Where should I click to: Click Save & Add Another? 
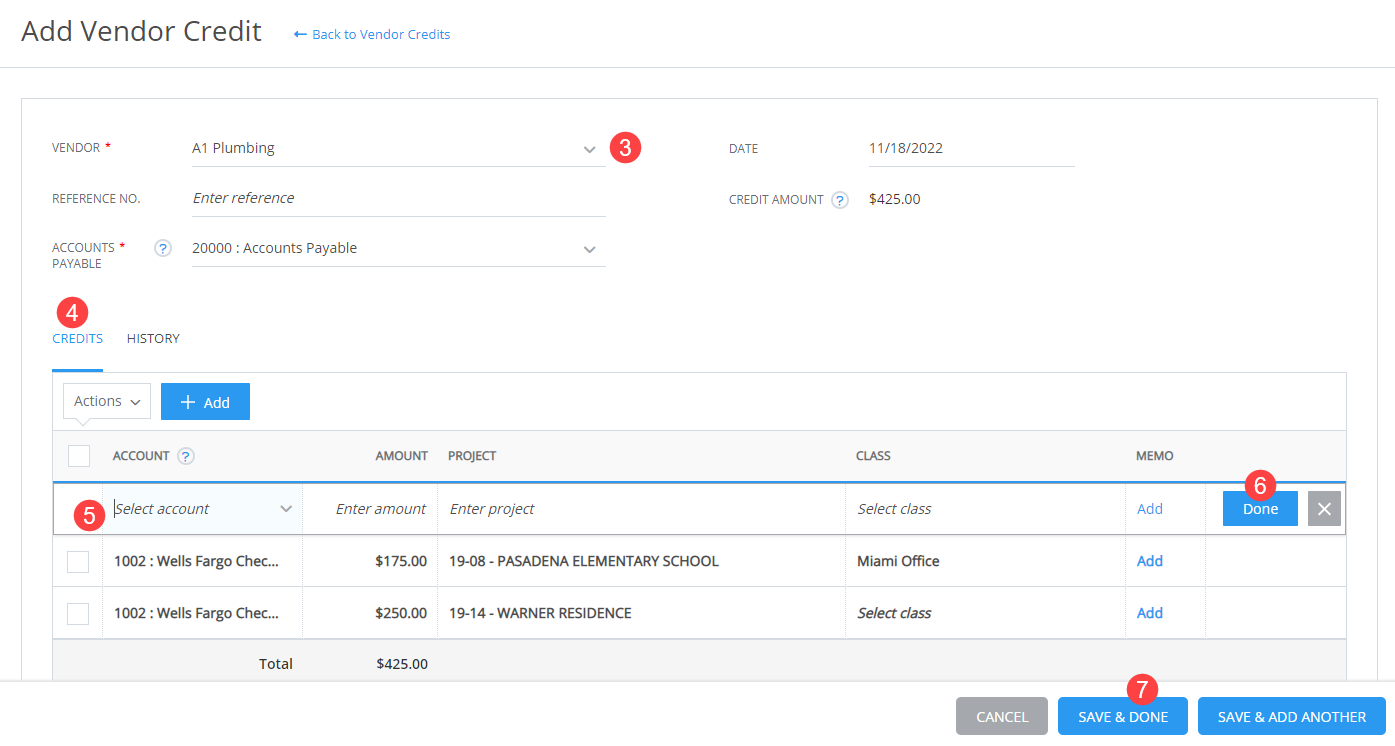(1292, 716)
